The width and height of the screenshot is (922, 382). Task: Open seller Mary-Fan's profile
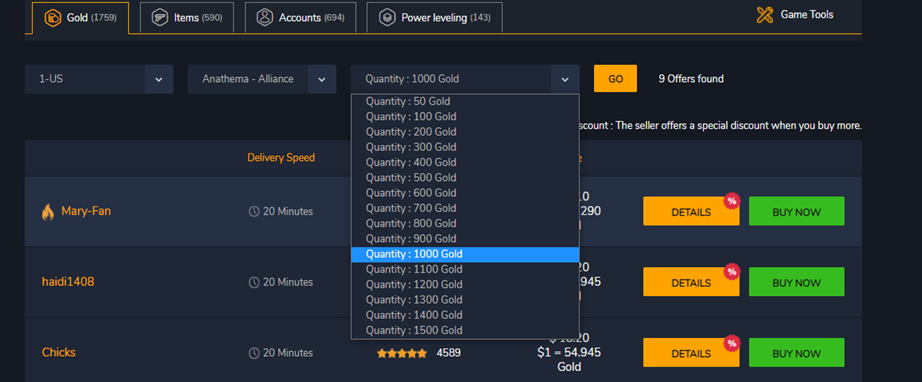tap(86, 211)
